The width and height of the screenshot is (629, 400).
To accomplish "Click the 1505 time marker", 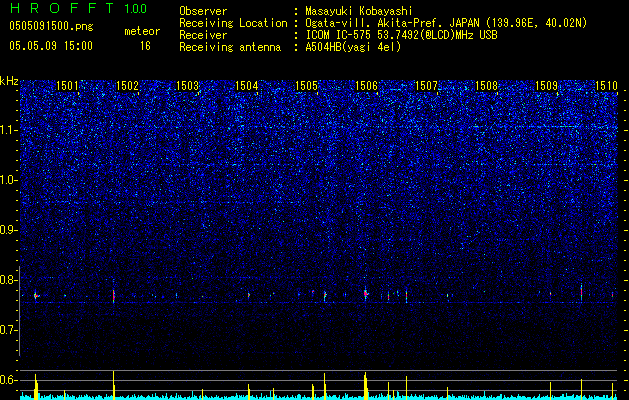I will click(306, 85).
